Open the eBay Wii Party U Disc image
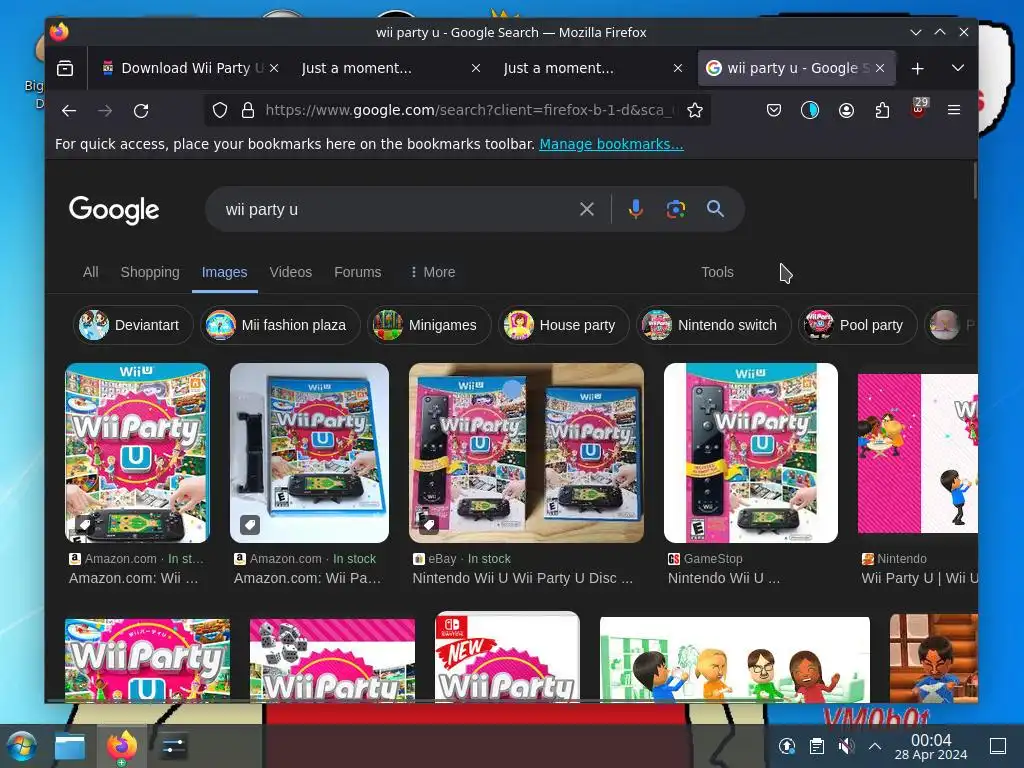This screenshot has width=1024, height=768. coord(526,453)
